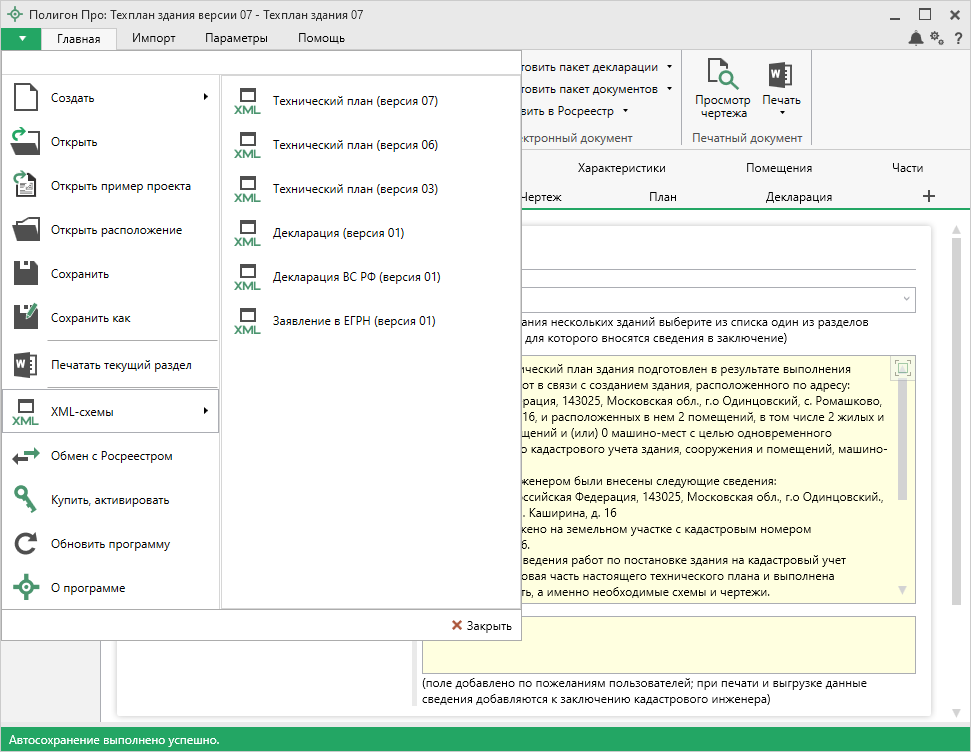The height and width of the screenshot is (752, 971).
Task: Open the green application menu dropdown
Action: click(21, 38)
